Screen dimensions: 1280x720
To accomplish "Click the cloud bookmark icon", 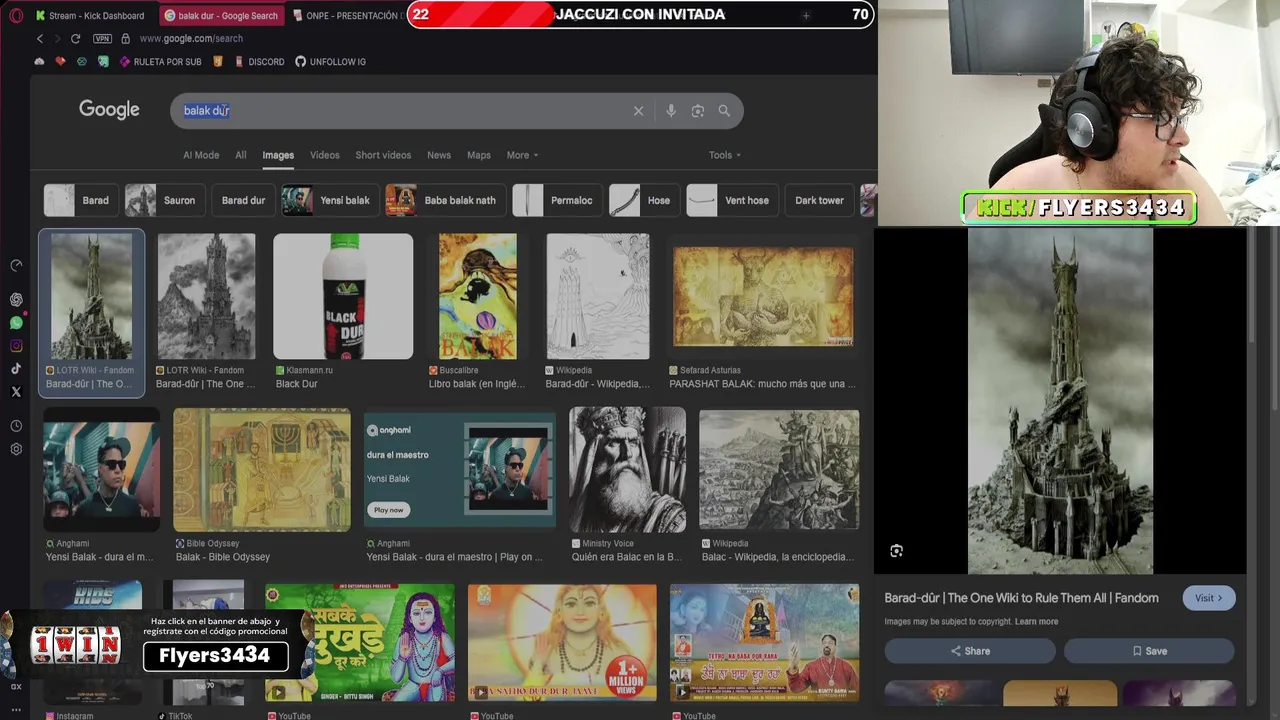I will click(x=39, y=62).
